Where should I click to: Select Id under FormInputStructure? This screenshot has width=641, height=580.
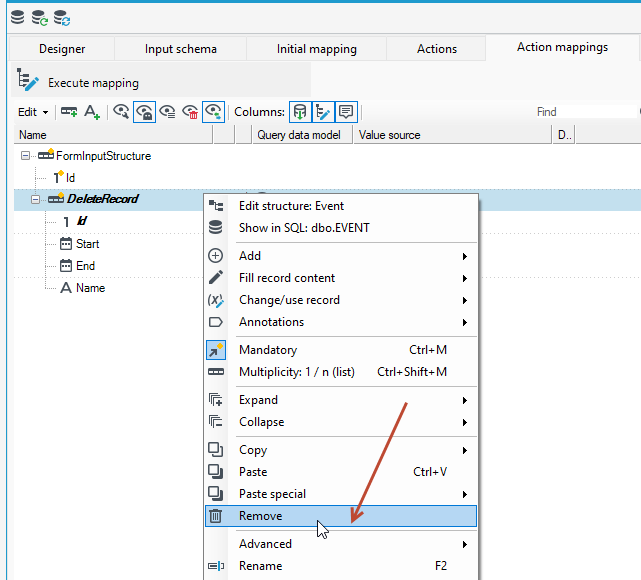pos(70,178)
